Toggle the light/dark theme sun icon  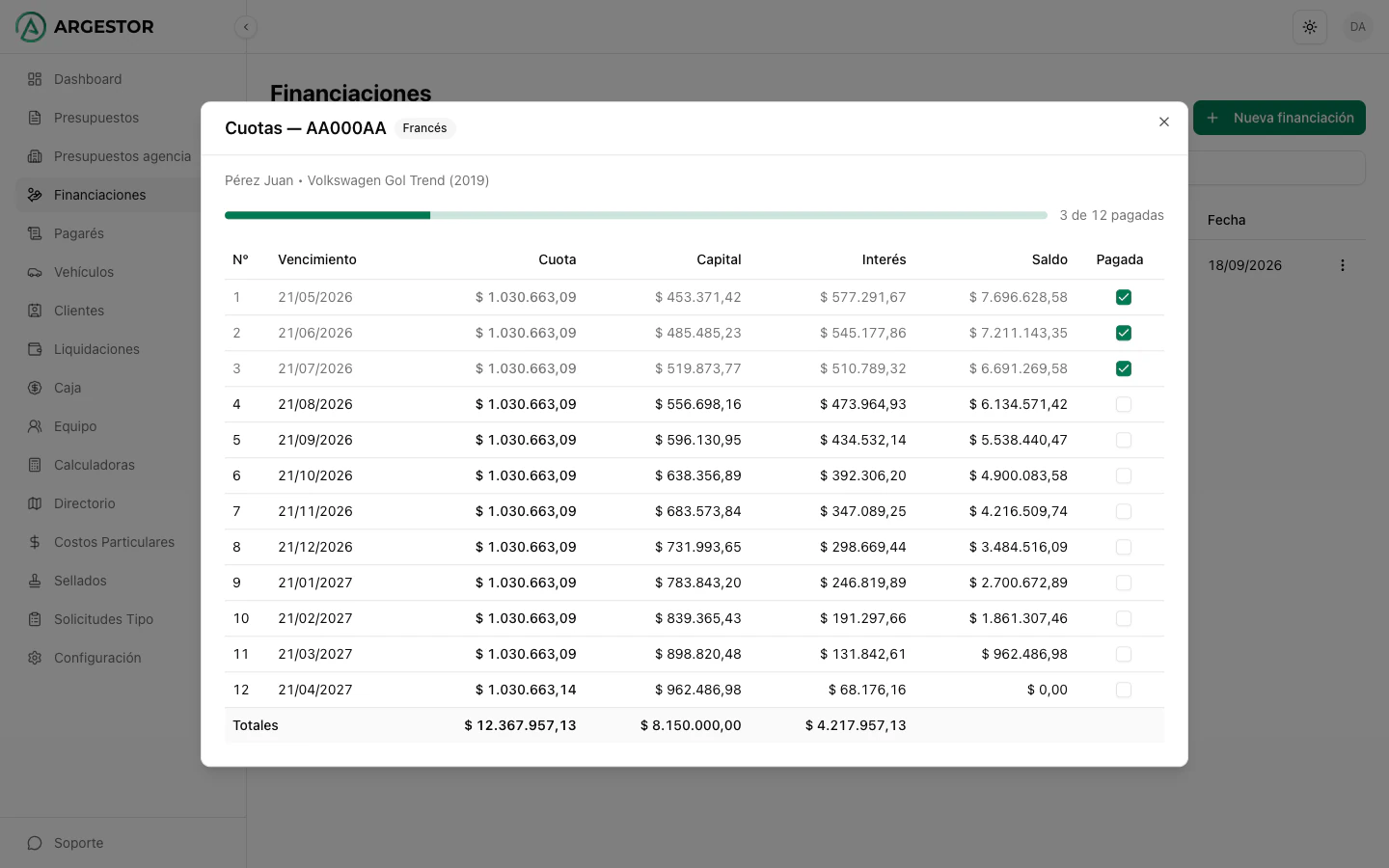[1310, 27]
